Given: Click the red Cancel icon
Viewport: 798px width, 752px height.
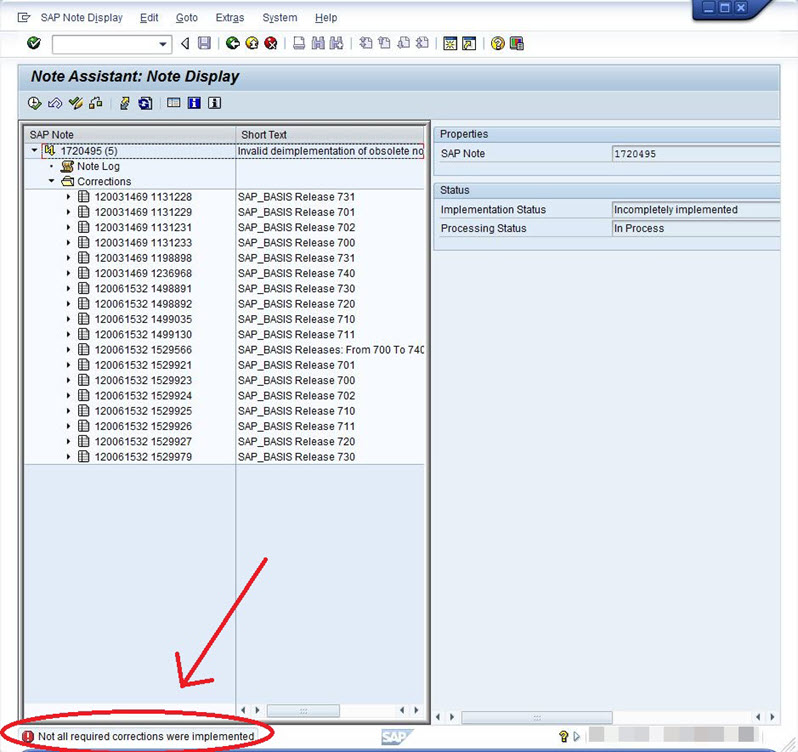Looking at the screenshot, I should coord(271,43).
